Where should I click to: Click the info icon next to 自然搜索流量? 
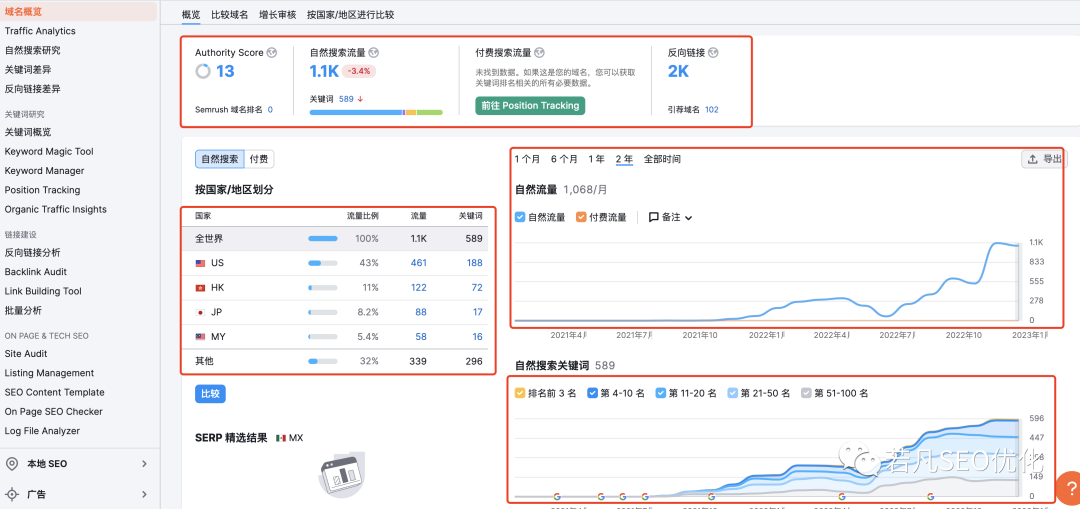(374, 52)
